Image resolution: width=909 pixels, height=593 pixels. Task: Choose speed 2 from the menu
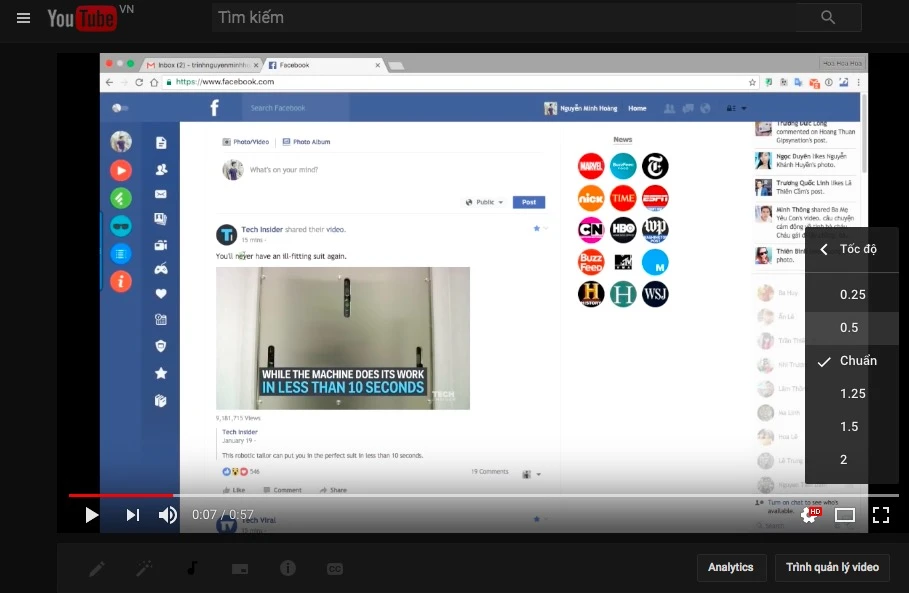pyautogui.click(x=843, y=459)
